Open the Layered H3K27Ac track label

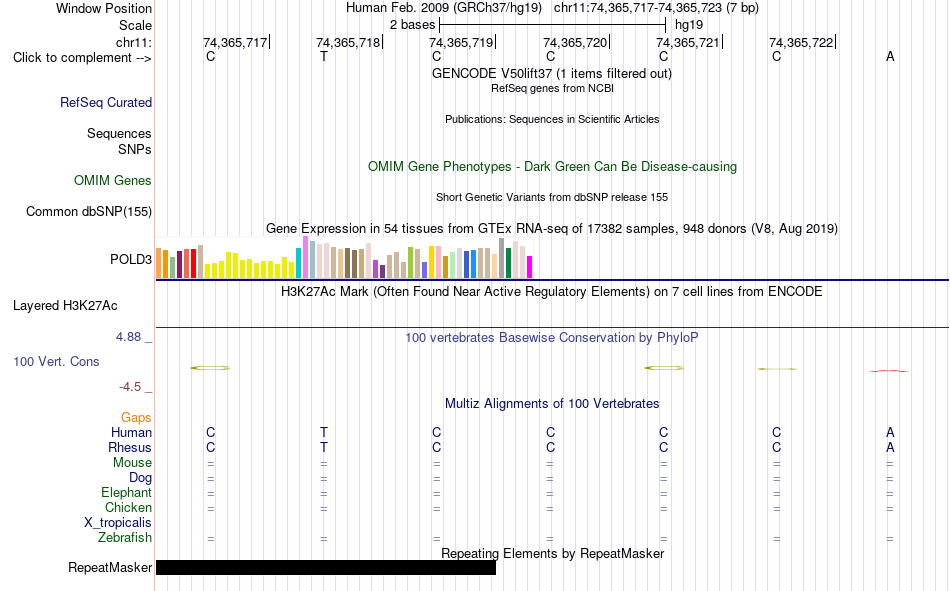65,306
